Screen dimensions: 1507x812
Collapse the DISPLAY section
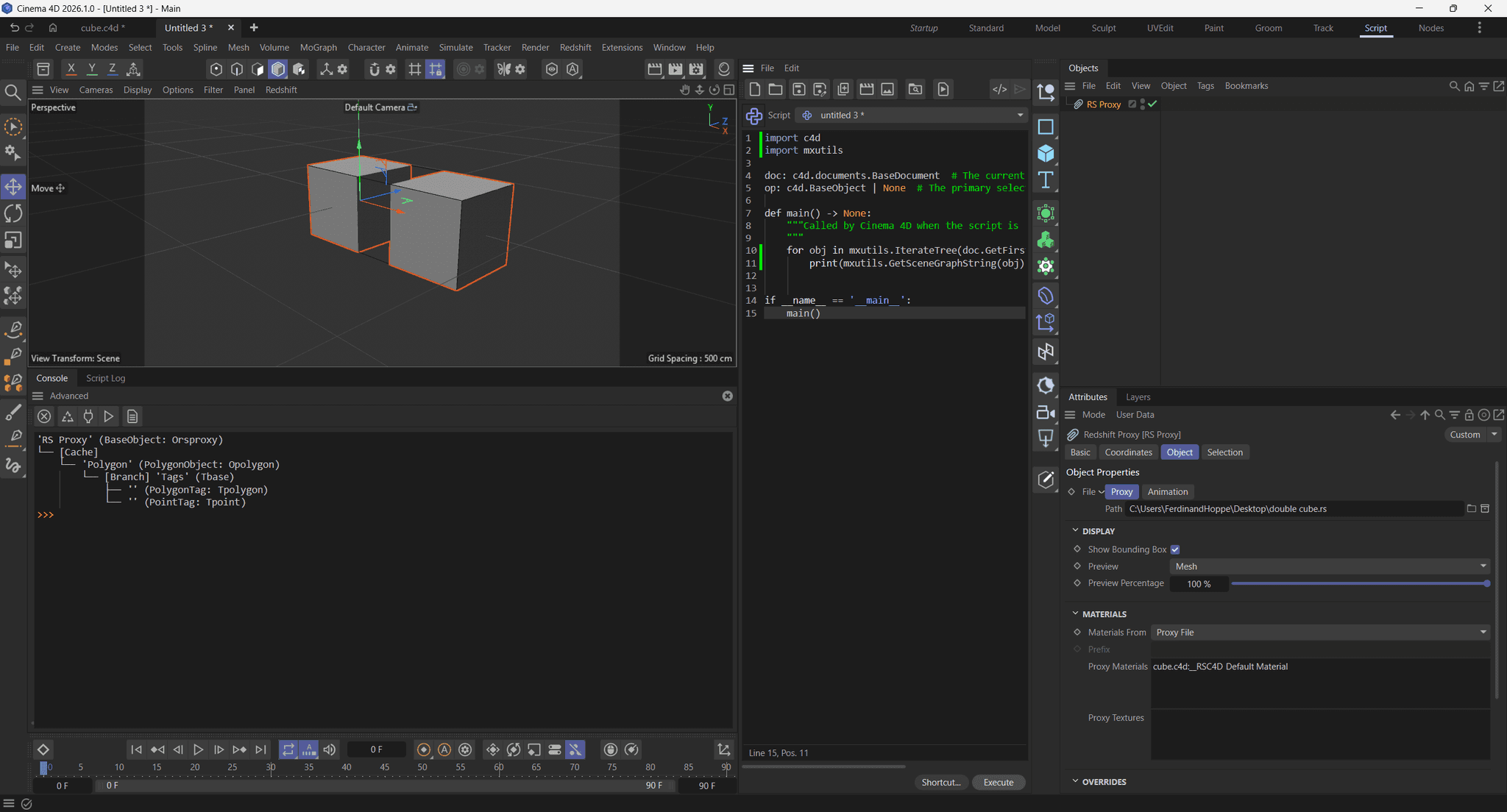pyautogui.click(x=1075, y=530)
